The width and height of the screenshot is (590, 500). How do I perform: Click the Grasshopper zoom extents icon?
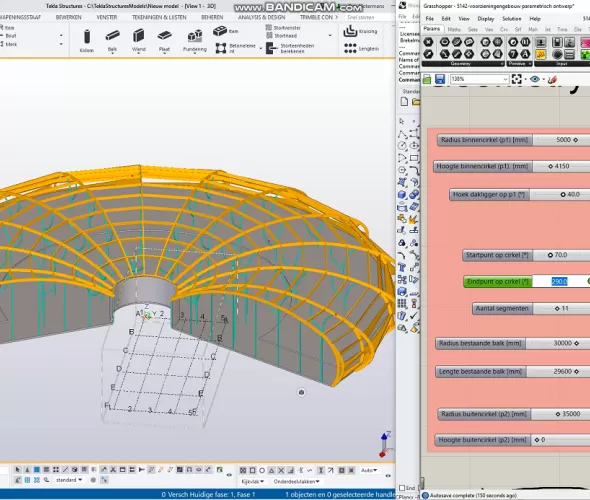click(517, 79)
